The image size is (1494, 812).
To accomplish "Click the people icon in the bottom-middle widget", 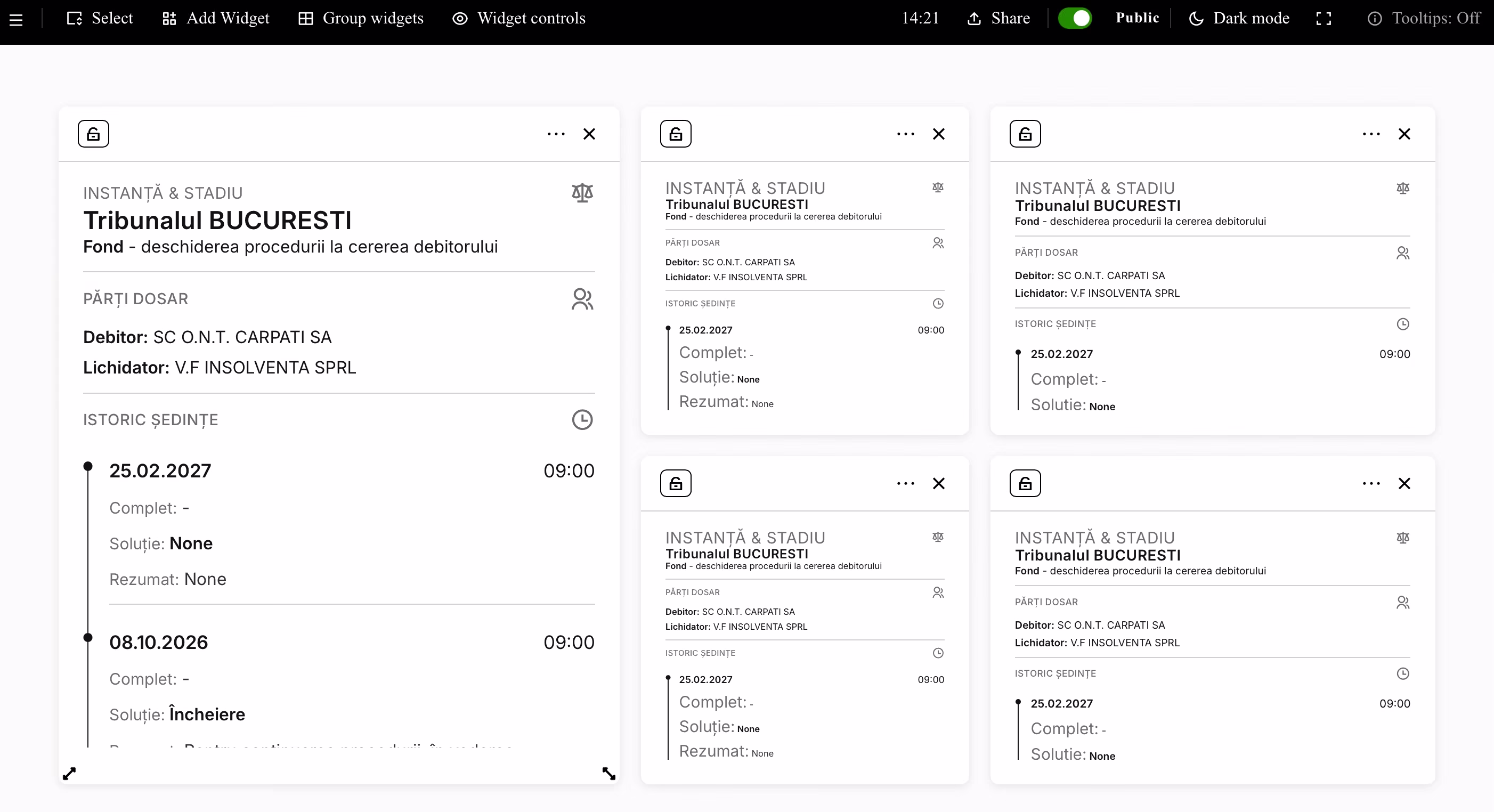I will click(x=938, y=593).
